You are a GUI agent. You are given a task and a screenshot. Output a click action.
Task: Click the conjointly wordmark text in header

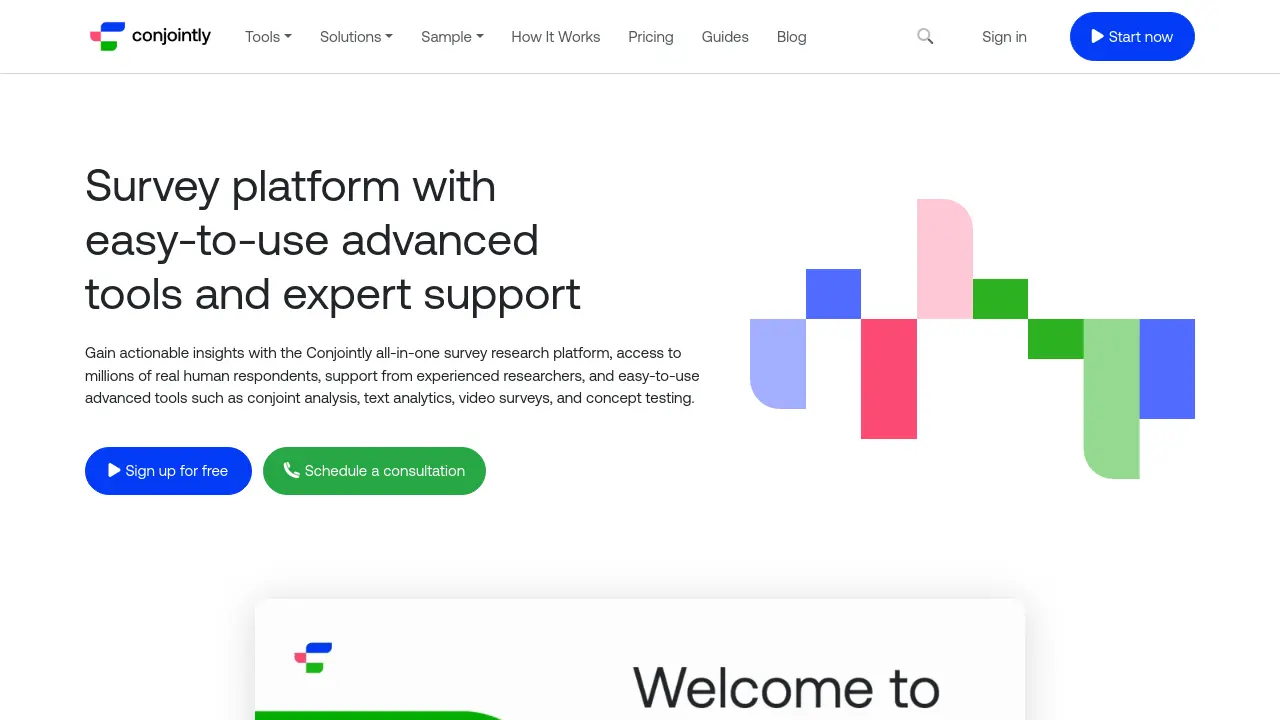[x=171, y=36]
